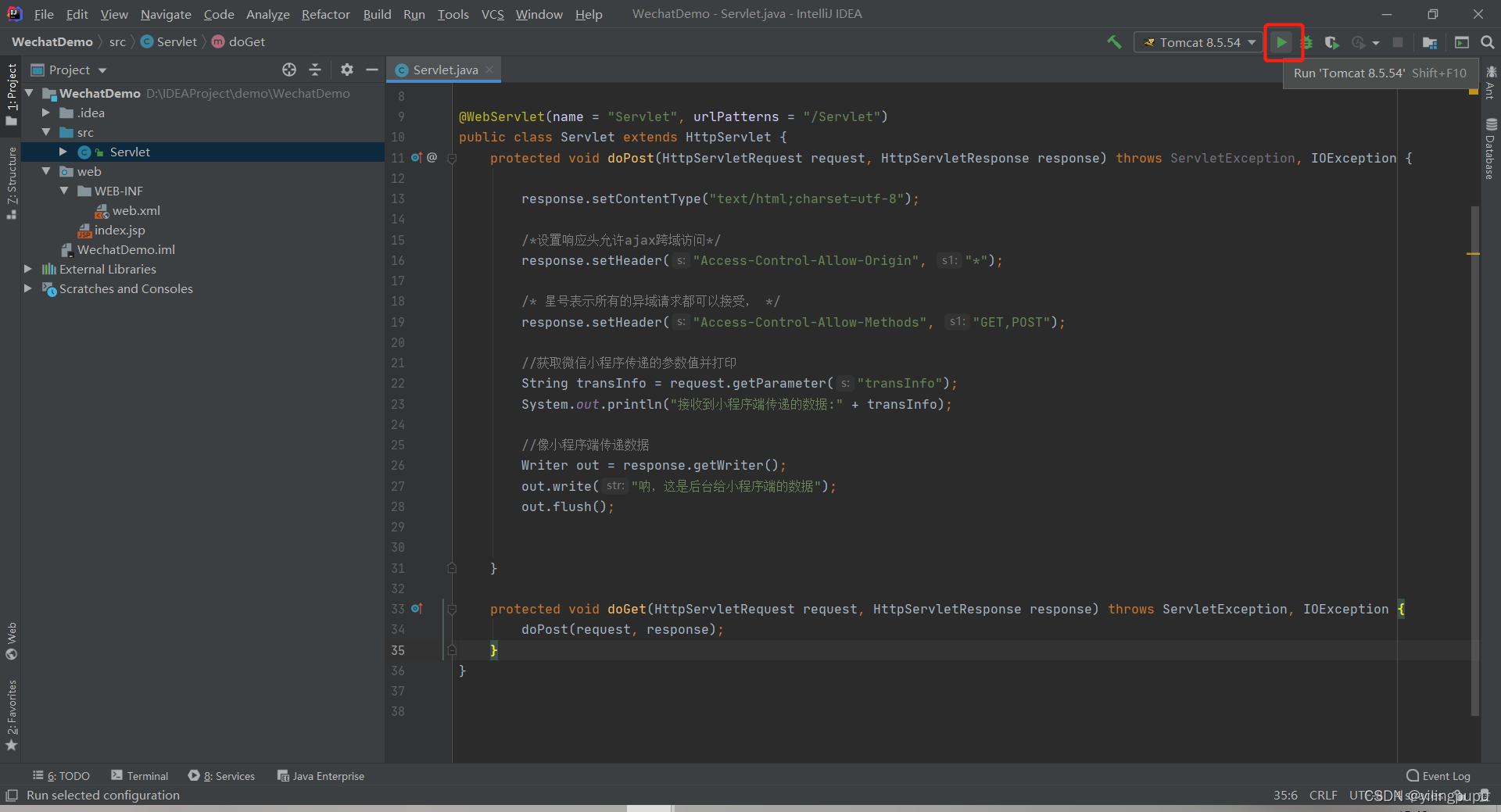This screenshot has height=812, width=1501.
Task: Open the Tomcat 8.5.54 run configuration dropdown
Action: (x=1198, y=42)
